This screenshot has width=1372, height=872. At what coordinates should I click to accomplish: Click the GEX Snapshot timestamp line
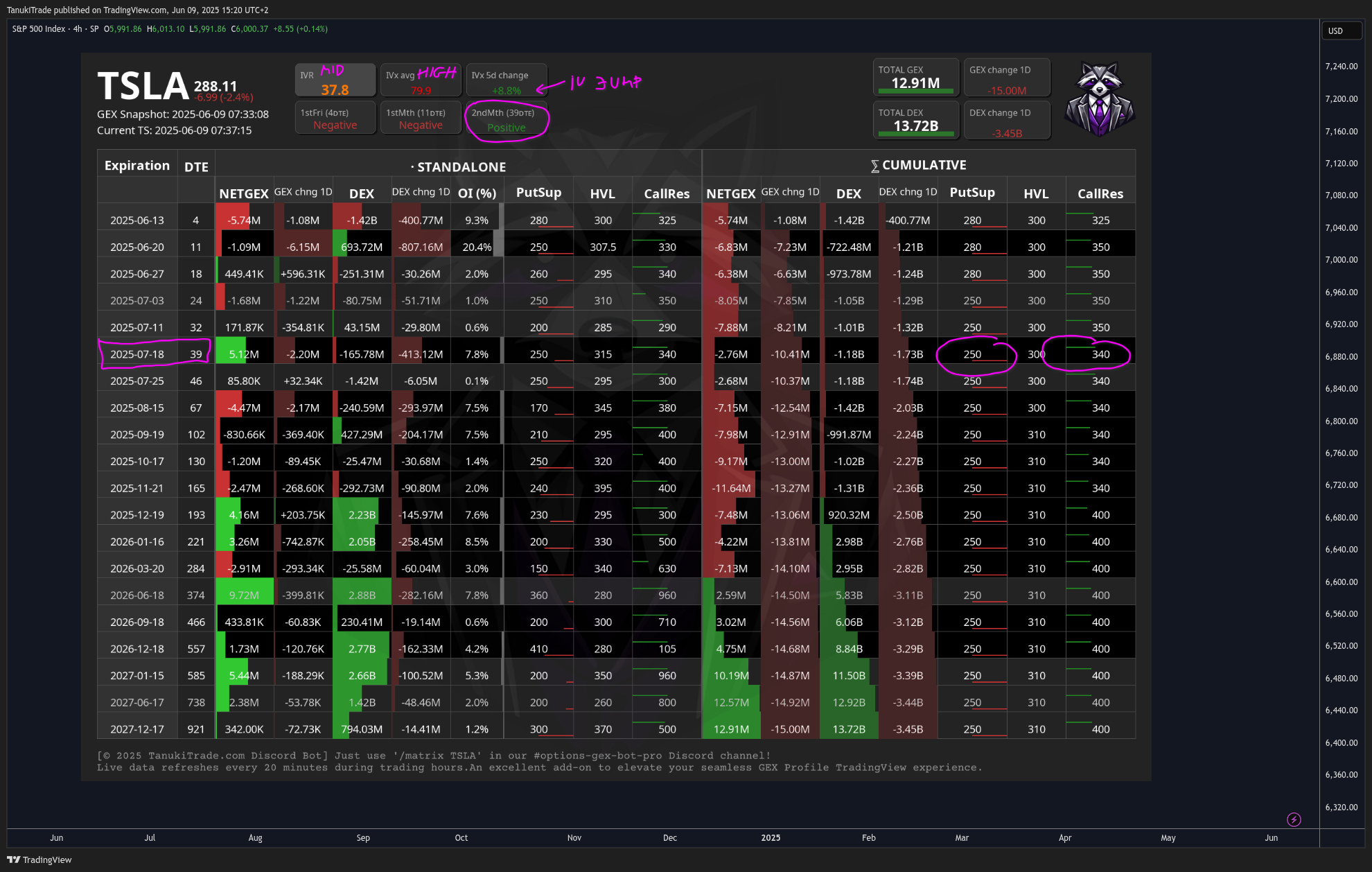pos(183,114)
